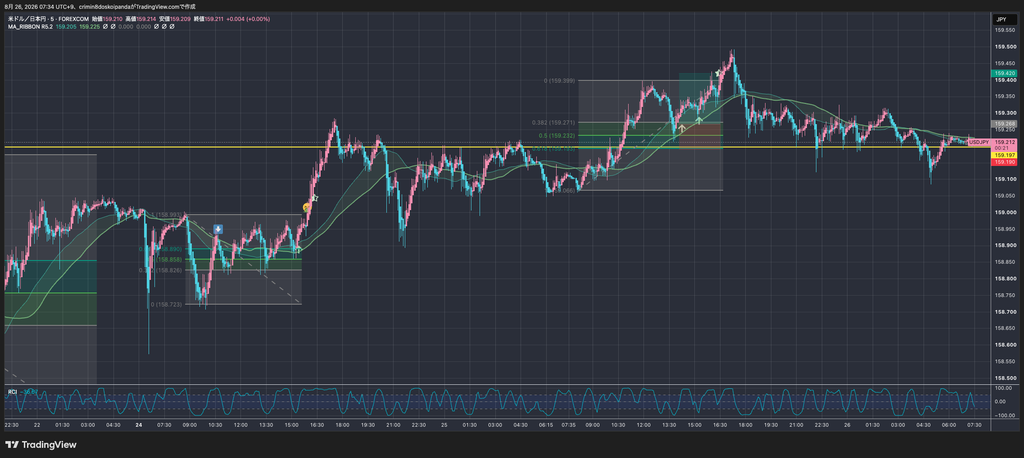
Task: Click the yellow 159.197 price label
Action: click(x=1003, y=155)
